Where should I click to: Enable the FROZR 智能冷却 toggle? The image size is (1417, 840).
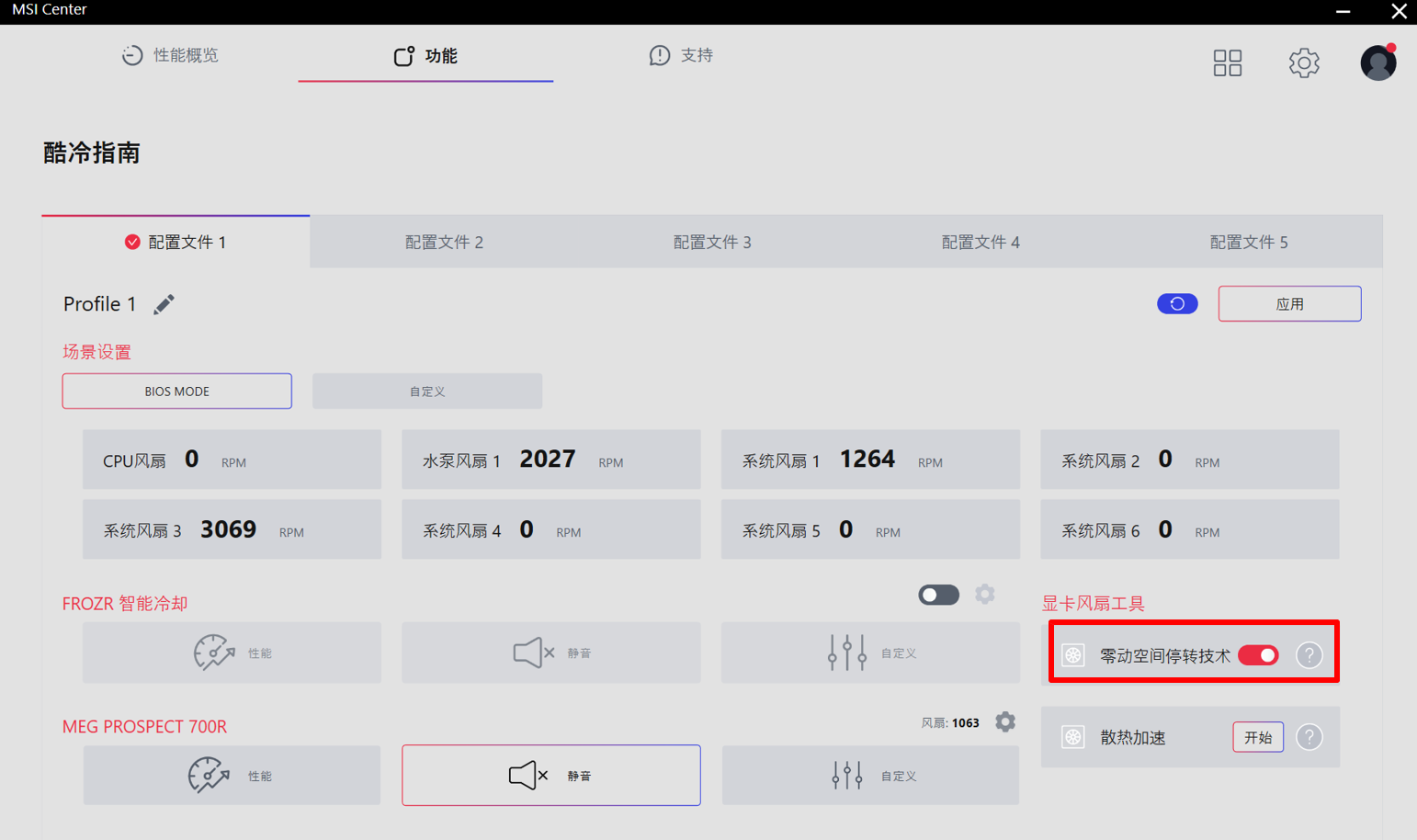pos(938,595)
